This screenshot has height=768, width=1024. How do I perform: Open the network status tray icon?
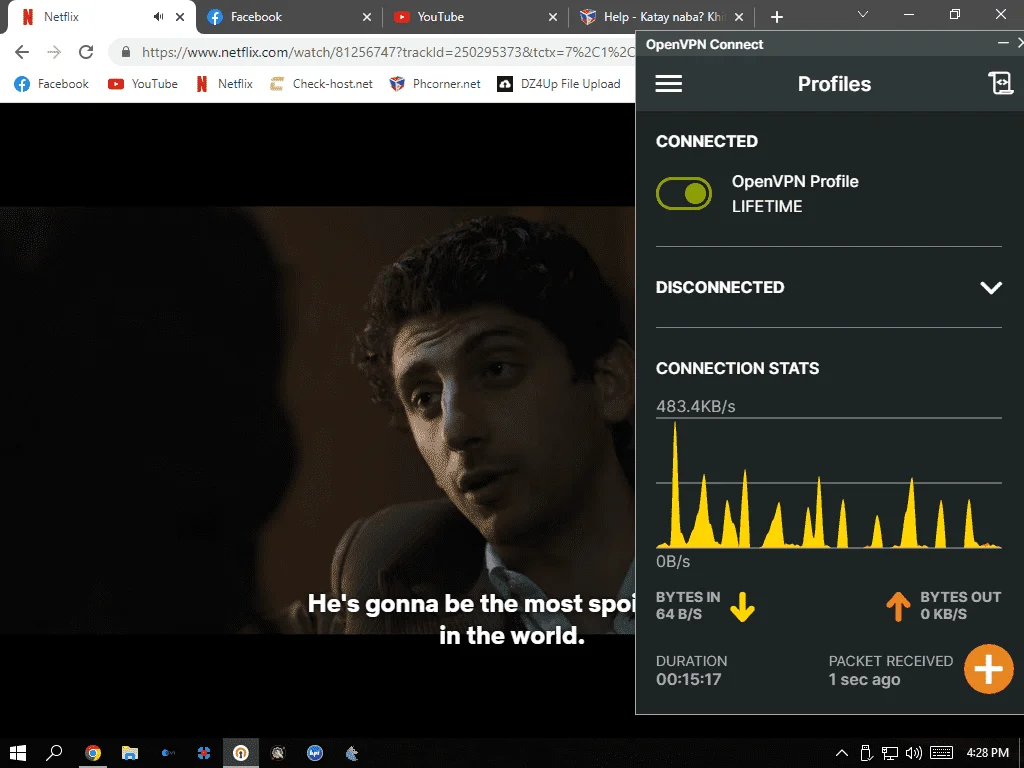[889, 753]
